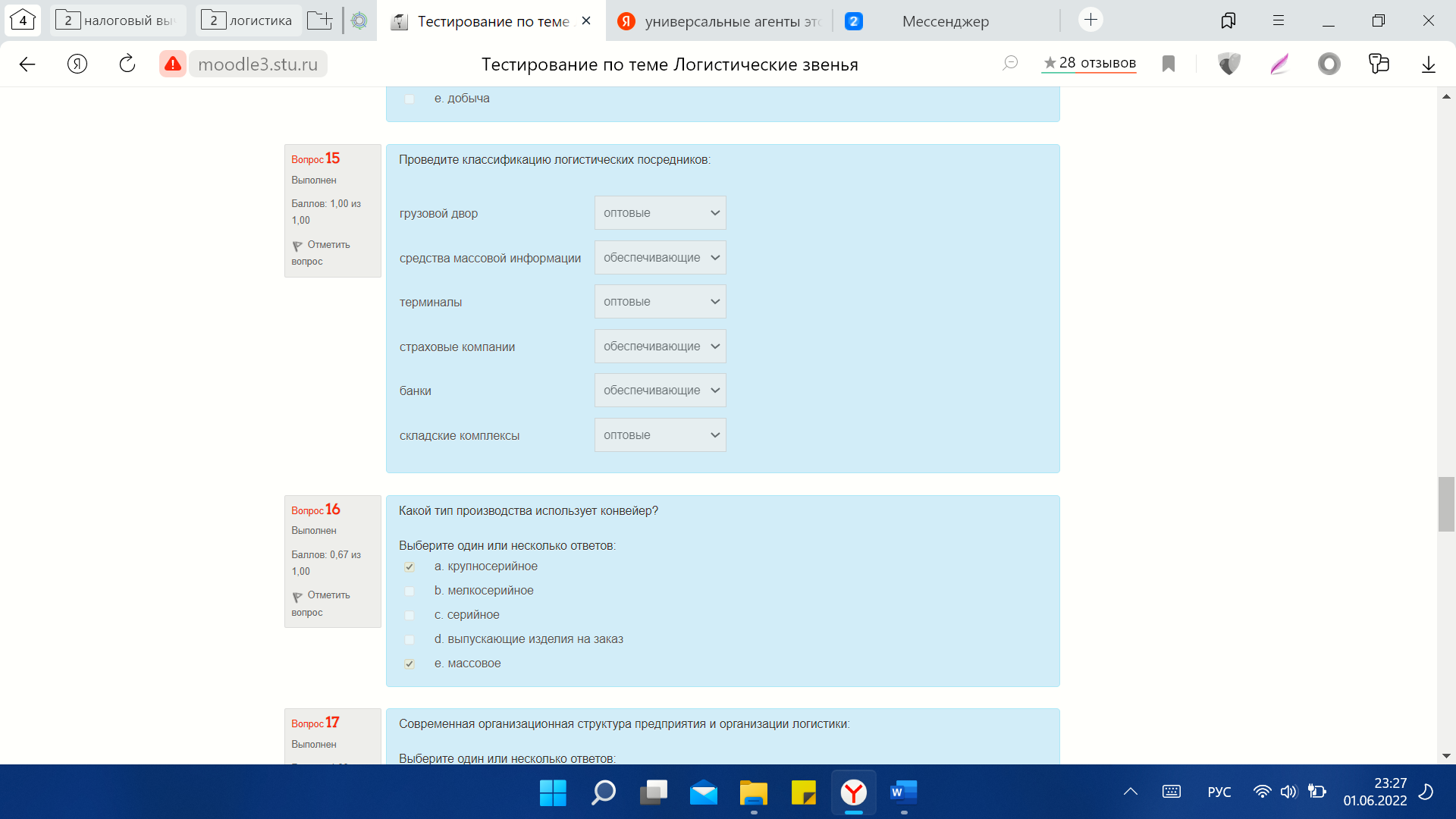The image size is (1456, 819).
Task: Add a new tab with plus button
Action: click(1090, 20)
